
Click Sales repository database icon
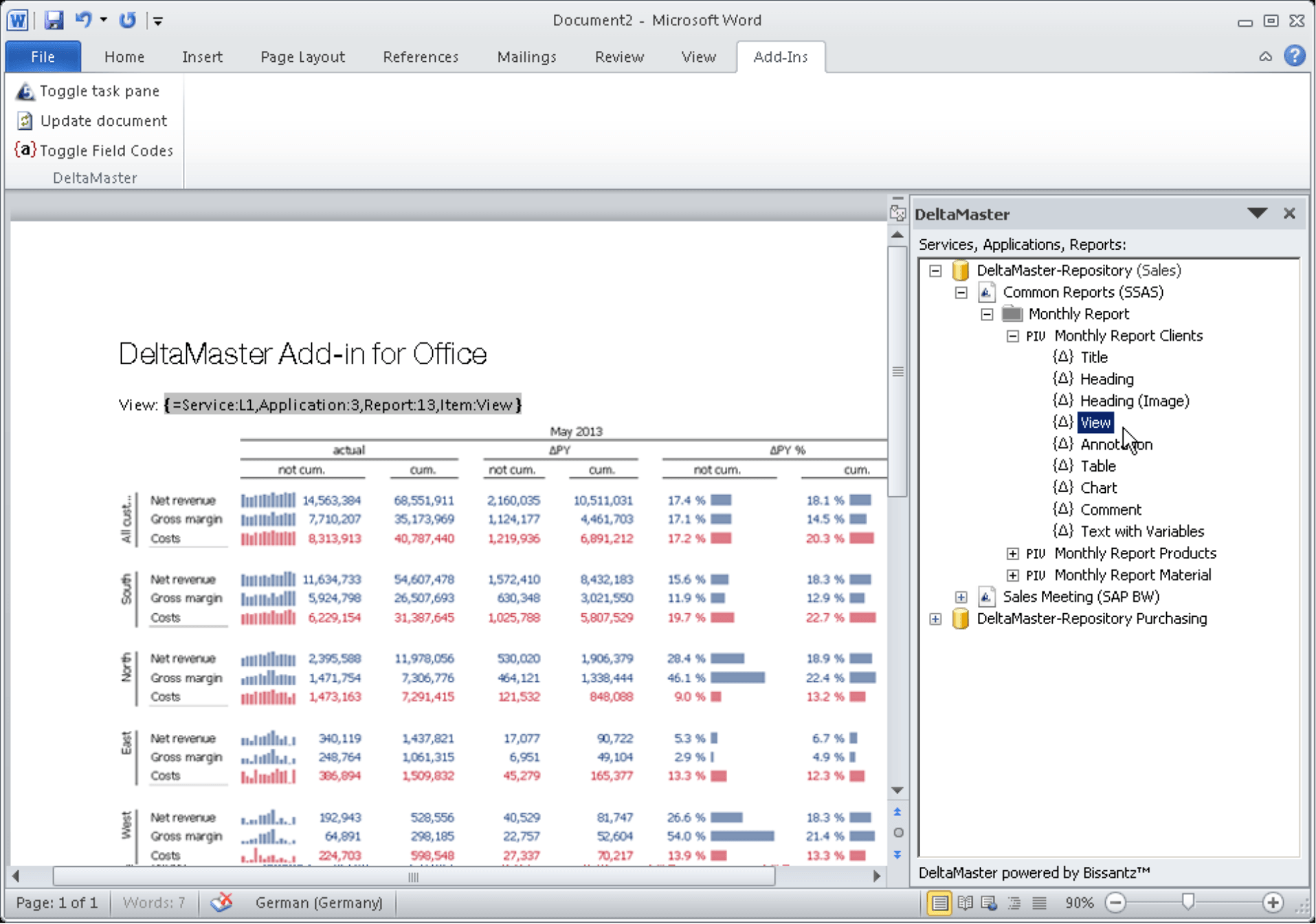[x=961, y=270]
